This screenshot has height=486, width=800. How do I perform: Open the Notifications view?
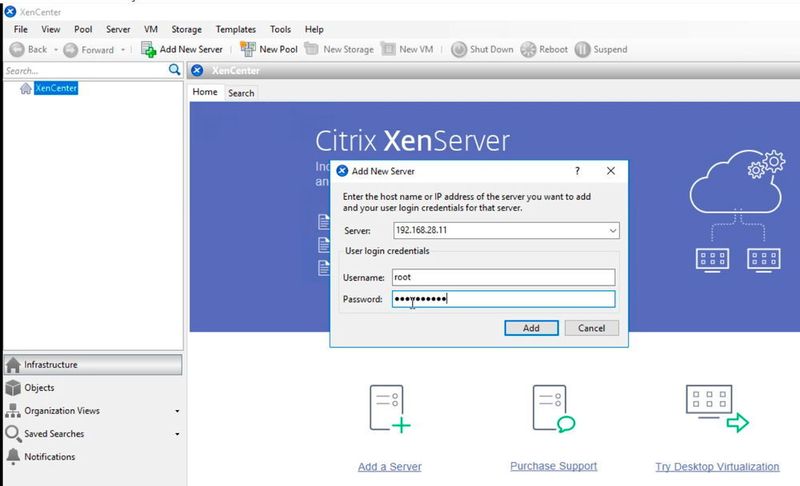click(x=93, y=456)
